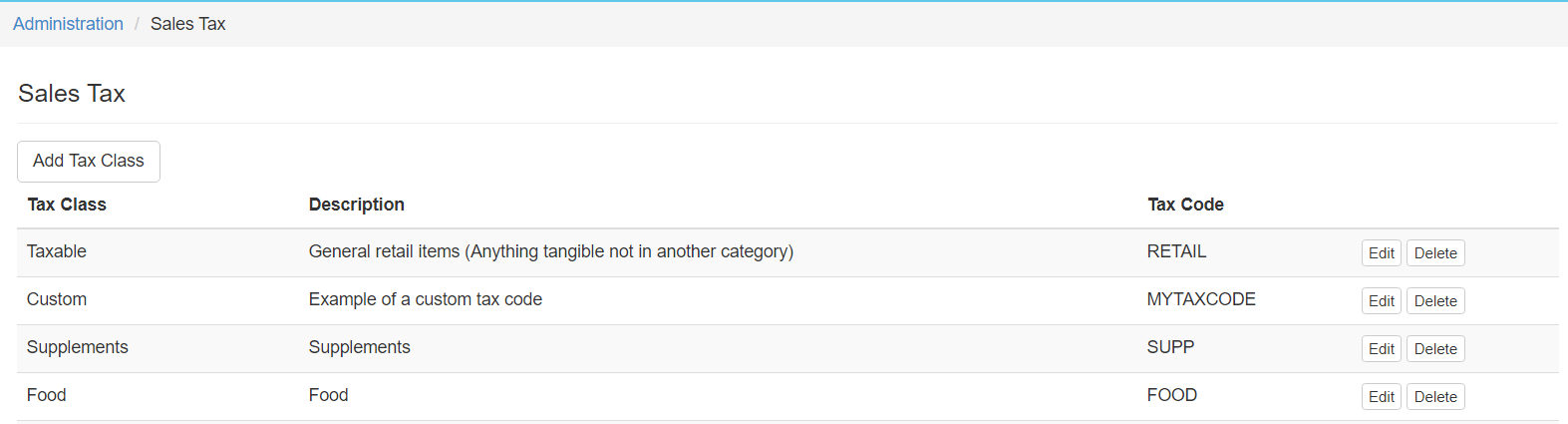This screenshot has width=1568, height=424.
Task: Edit the Food tax class
Action: pyautogui.click(x=1381, y=397)
